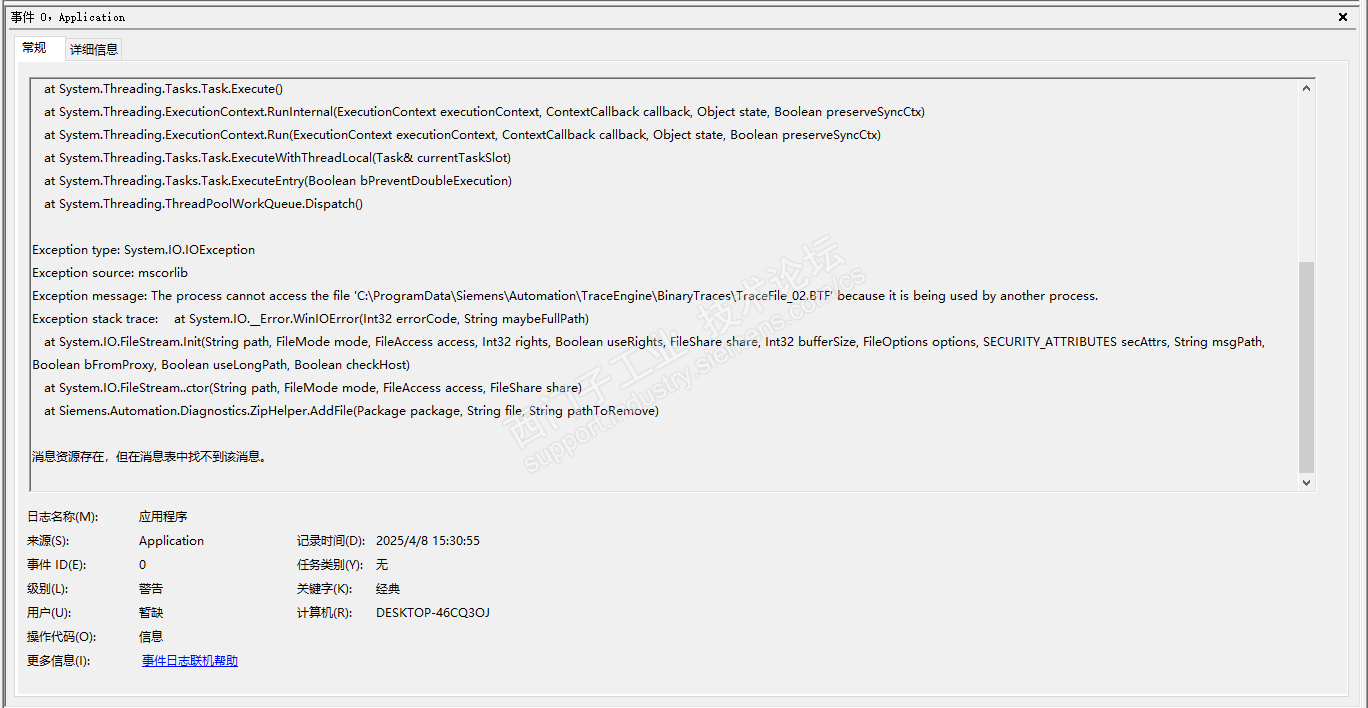Click the 用户 value 暂缺
Viewport: 1368px width, 708px height.
point(151,613)
